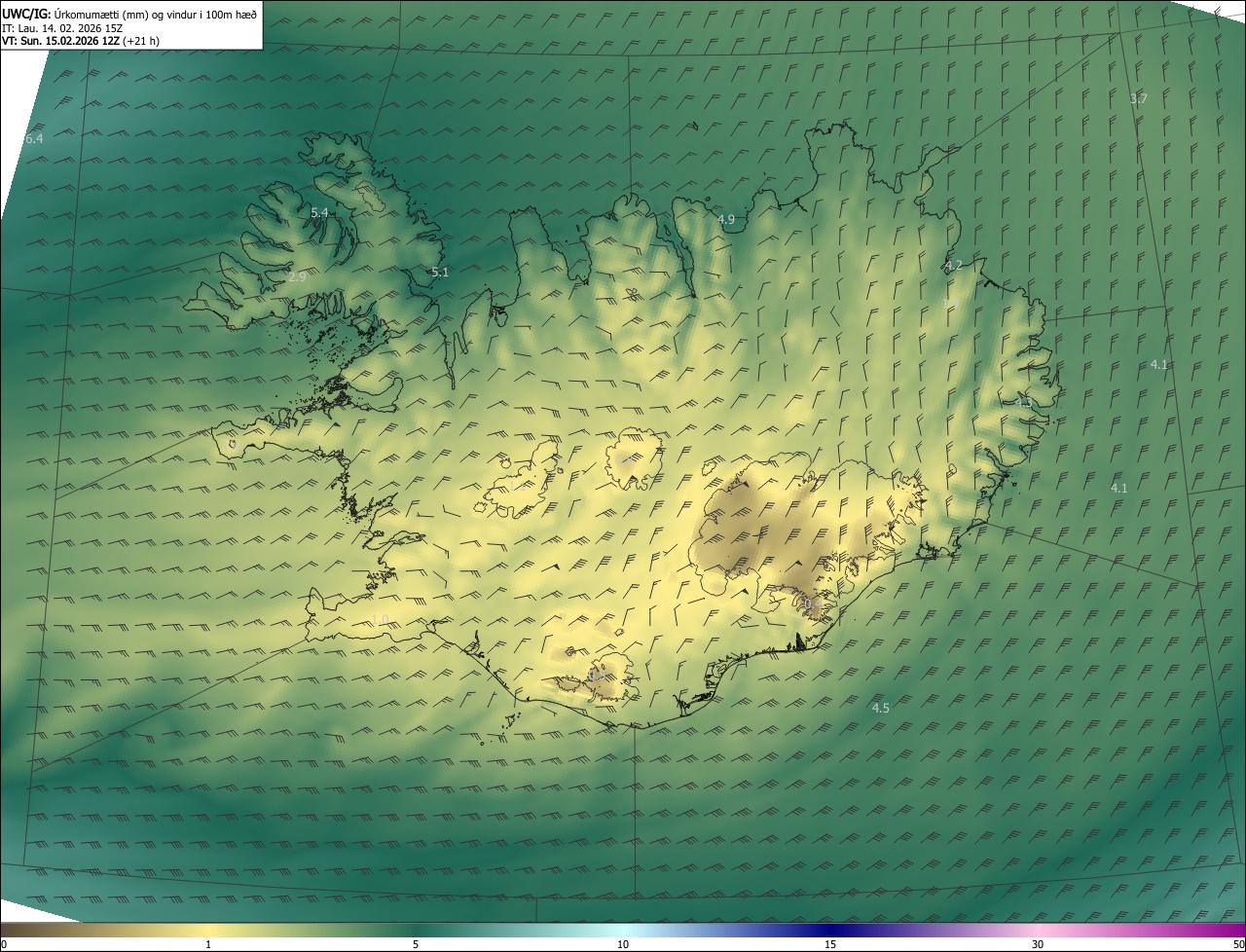Click the chart title 'Úrkomumætti (mm) og vindur í 100m hæð'
Viewport: 1246px width, 952px height.
coord(155,13)
